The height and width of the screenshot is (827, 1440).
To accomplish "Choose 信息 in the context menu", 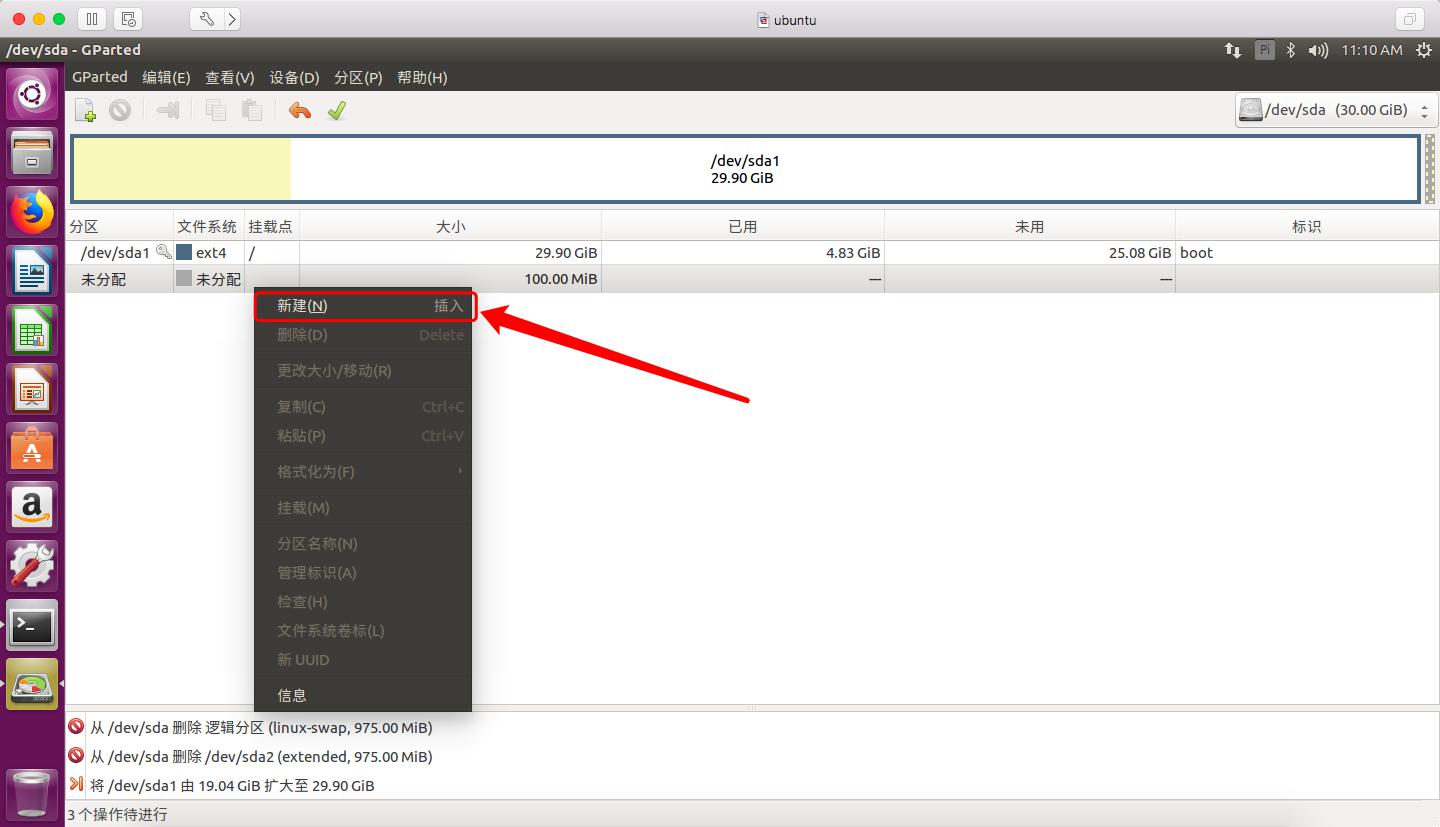I will 362,695.
